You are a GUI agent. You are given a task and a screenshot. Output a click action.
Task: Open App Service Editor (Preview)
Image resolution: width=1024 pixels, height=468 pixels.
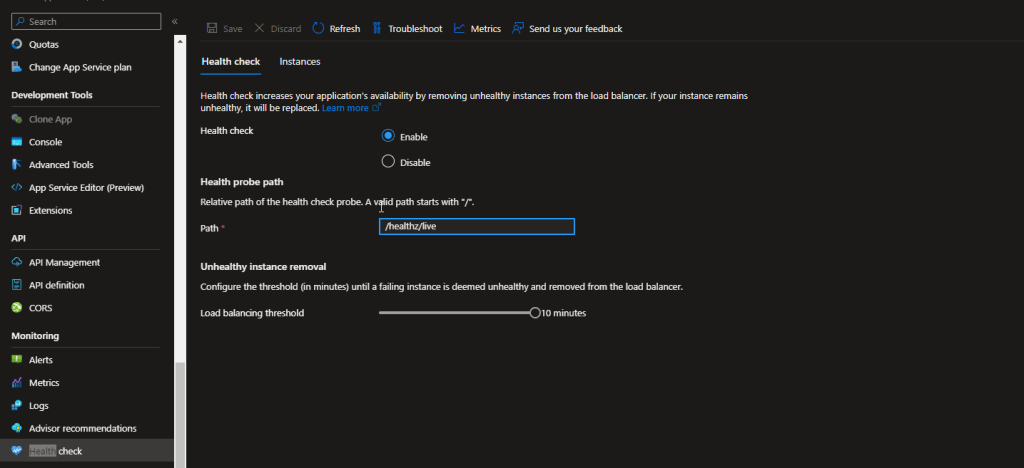click(x=86, y=188)
